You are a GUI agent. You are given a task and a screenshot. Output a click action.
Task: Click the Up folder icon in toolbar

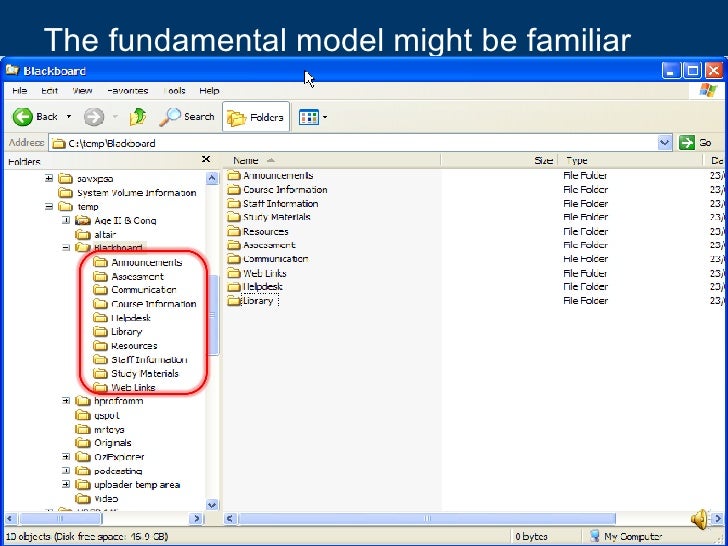coord(138,117)
